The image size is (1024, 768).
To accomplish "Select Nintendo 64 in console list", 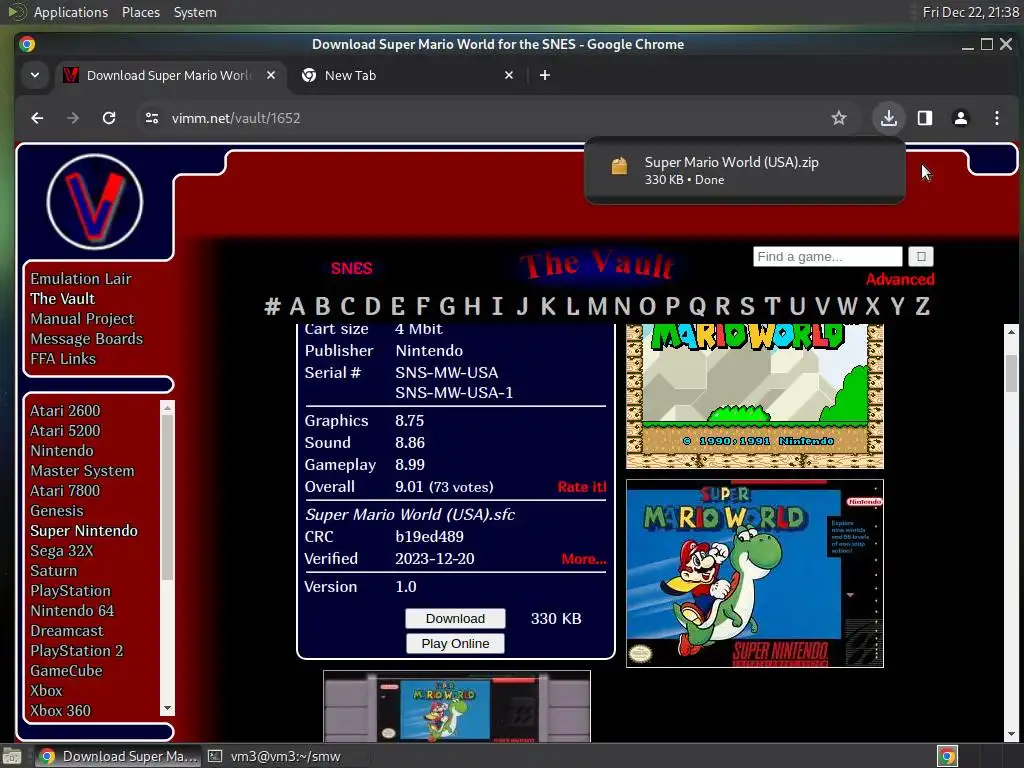I will (x=72, y=611).
